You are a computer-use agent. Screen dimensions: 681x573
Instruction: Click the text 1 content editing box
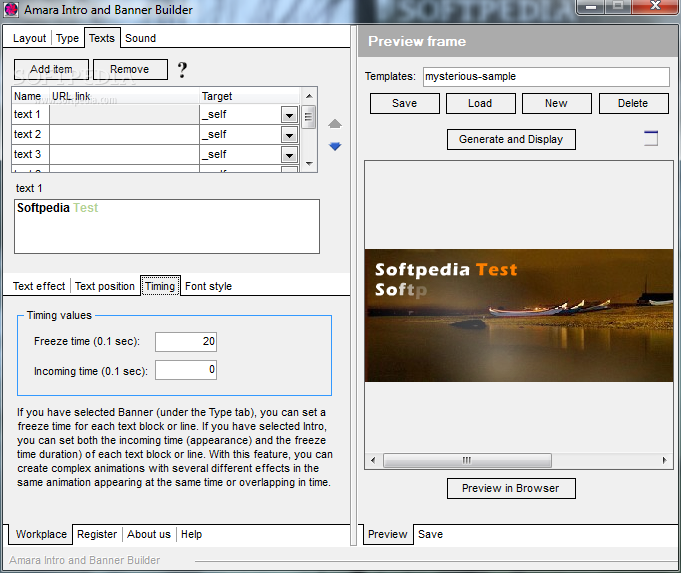(167, 226)
